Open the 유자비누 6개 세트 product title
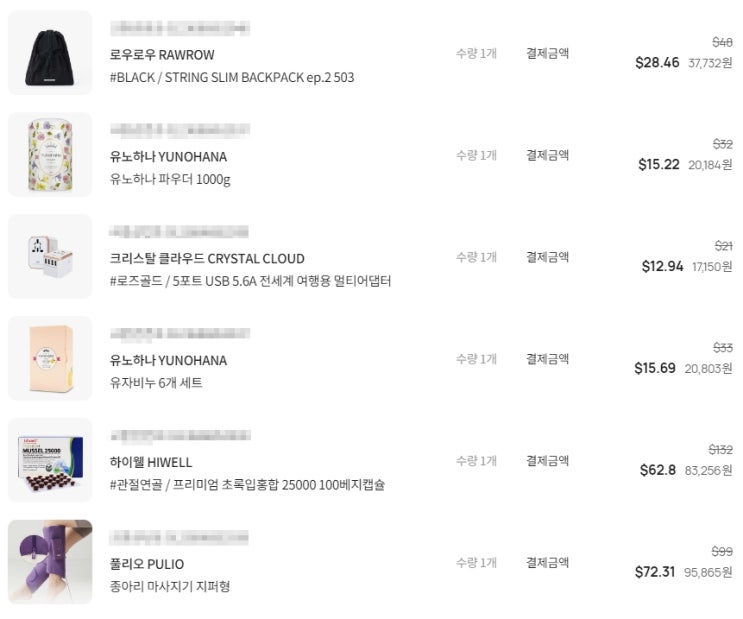743x619 pixels. pos(156,384)
